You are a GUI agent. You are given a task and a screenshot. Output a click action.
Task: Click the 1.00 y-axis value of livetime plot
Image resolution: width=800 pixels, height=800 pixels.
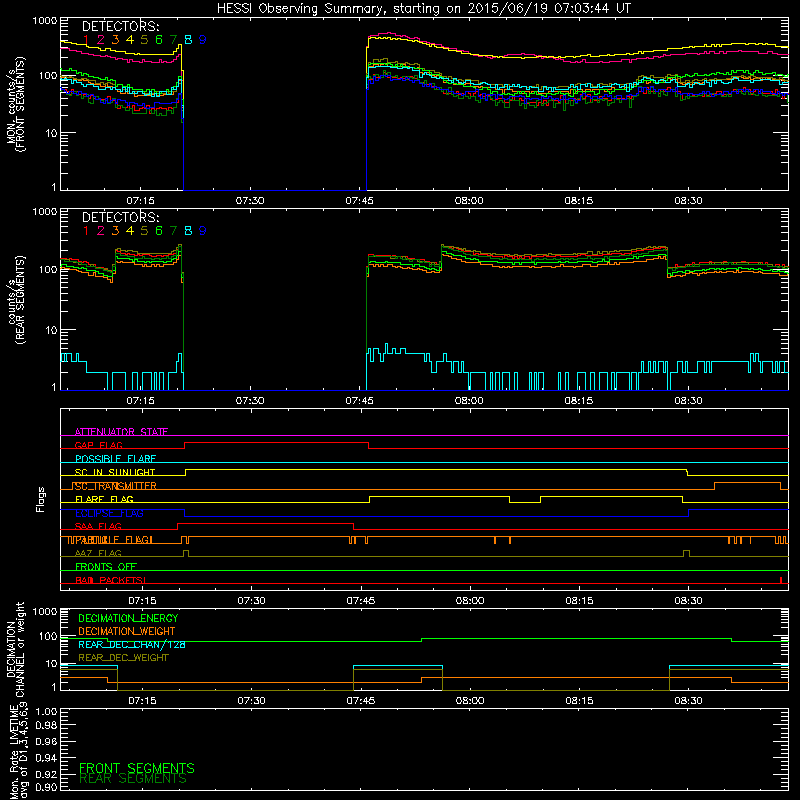[46, 712]
